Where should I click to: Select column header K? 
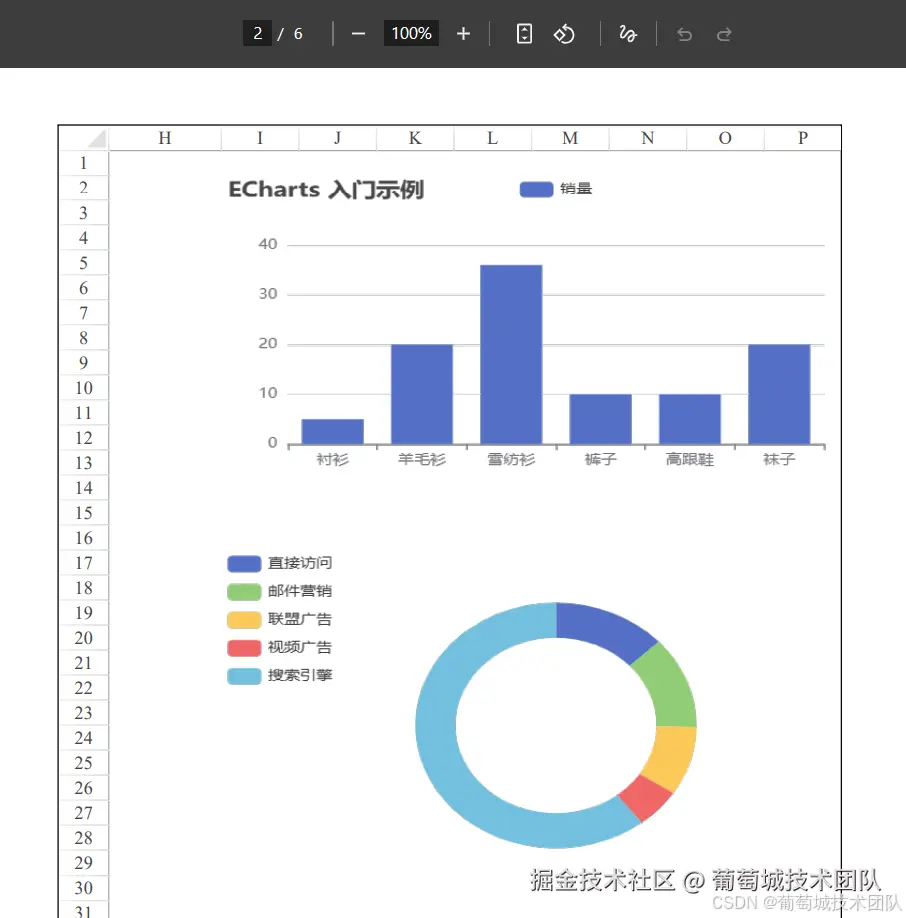[414, 137]
